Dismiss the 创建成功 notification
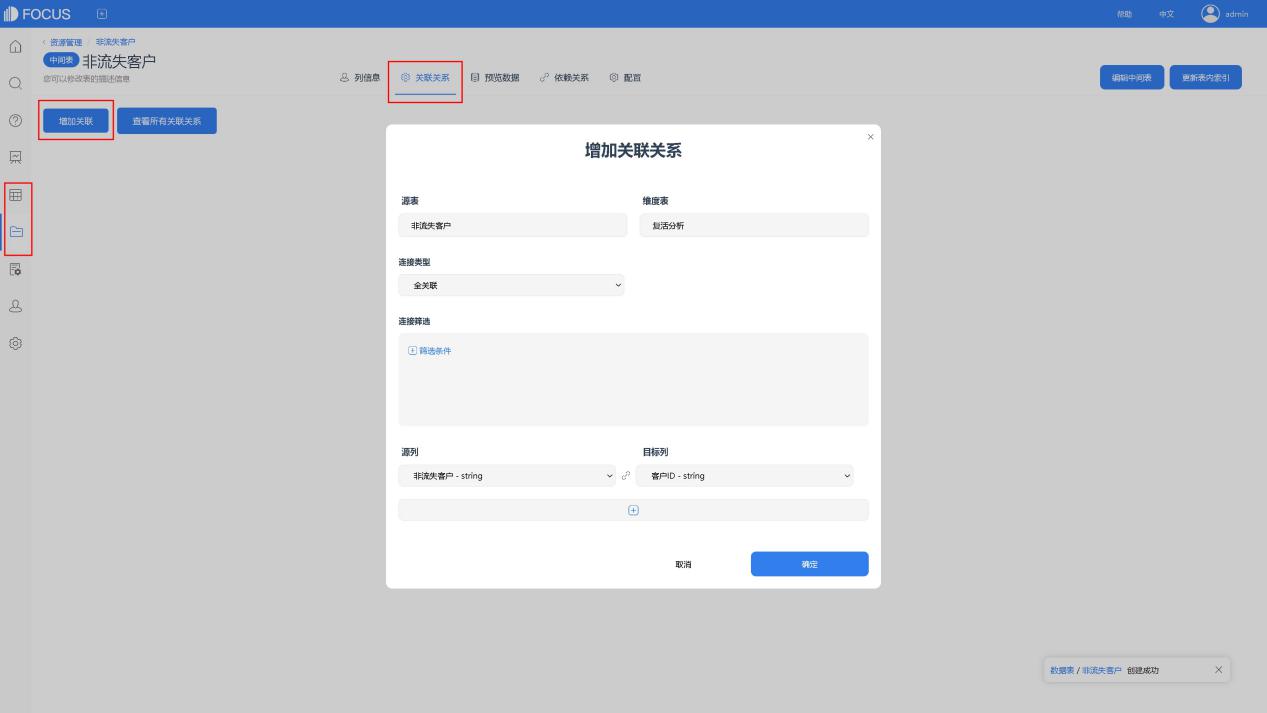Screen dimensions: 1267x713 (1218, 670)
